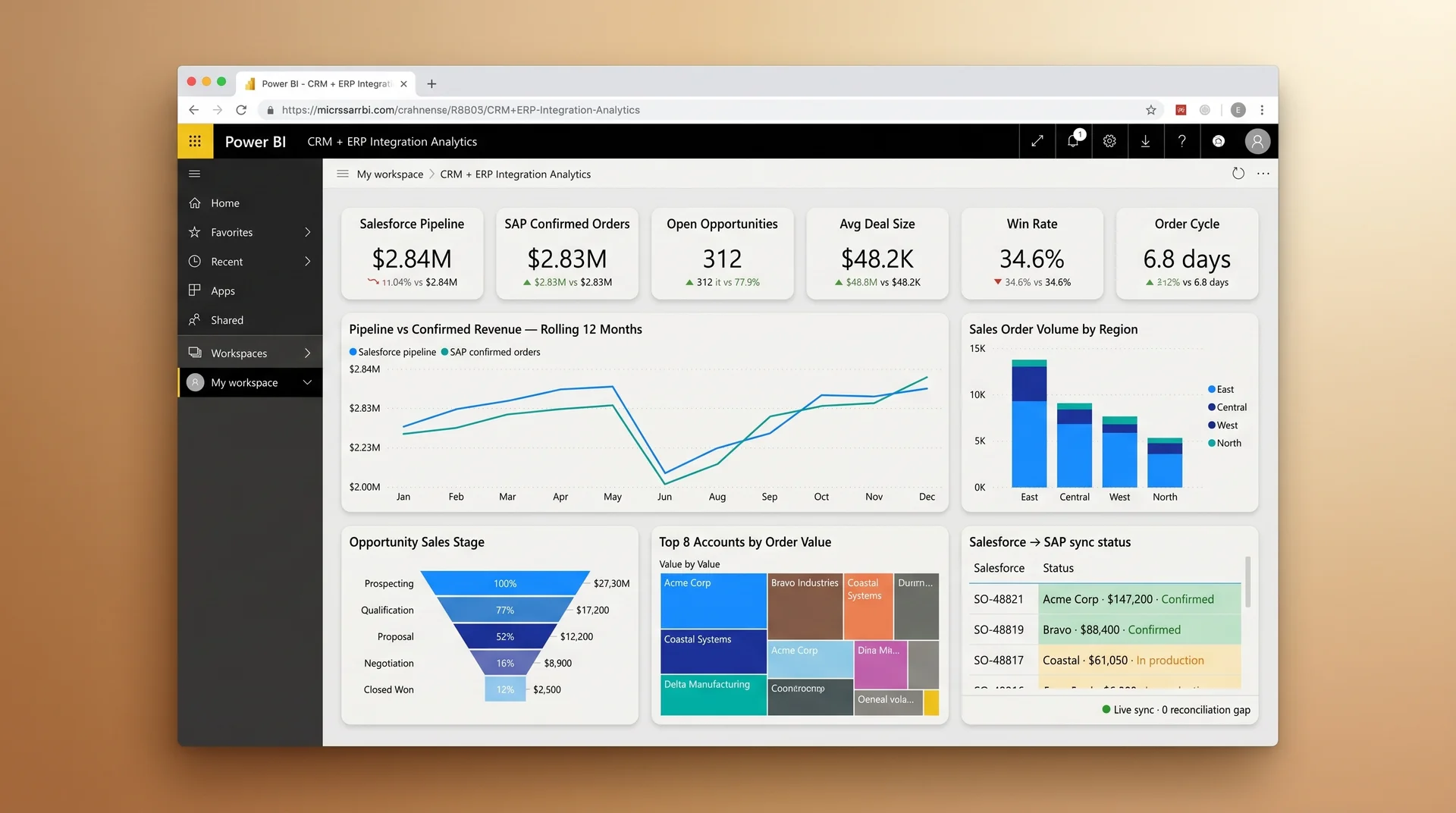Open the help question mark icon
This screenshot has height=813, width=1456.
[x=1181, y=141]
